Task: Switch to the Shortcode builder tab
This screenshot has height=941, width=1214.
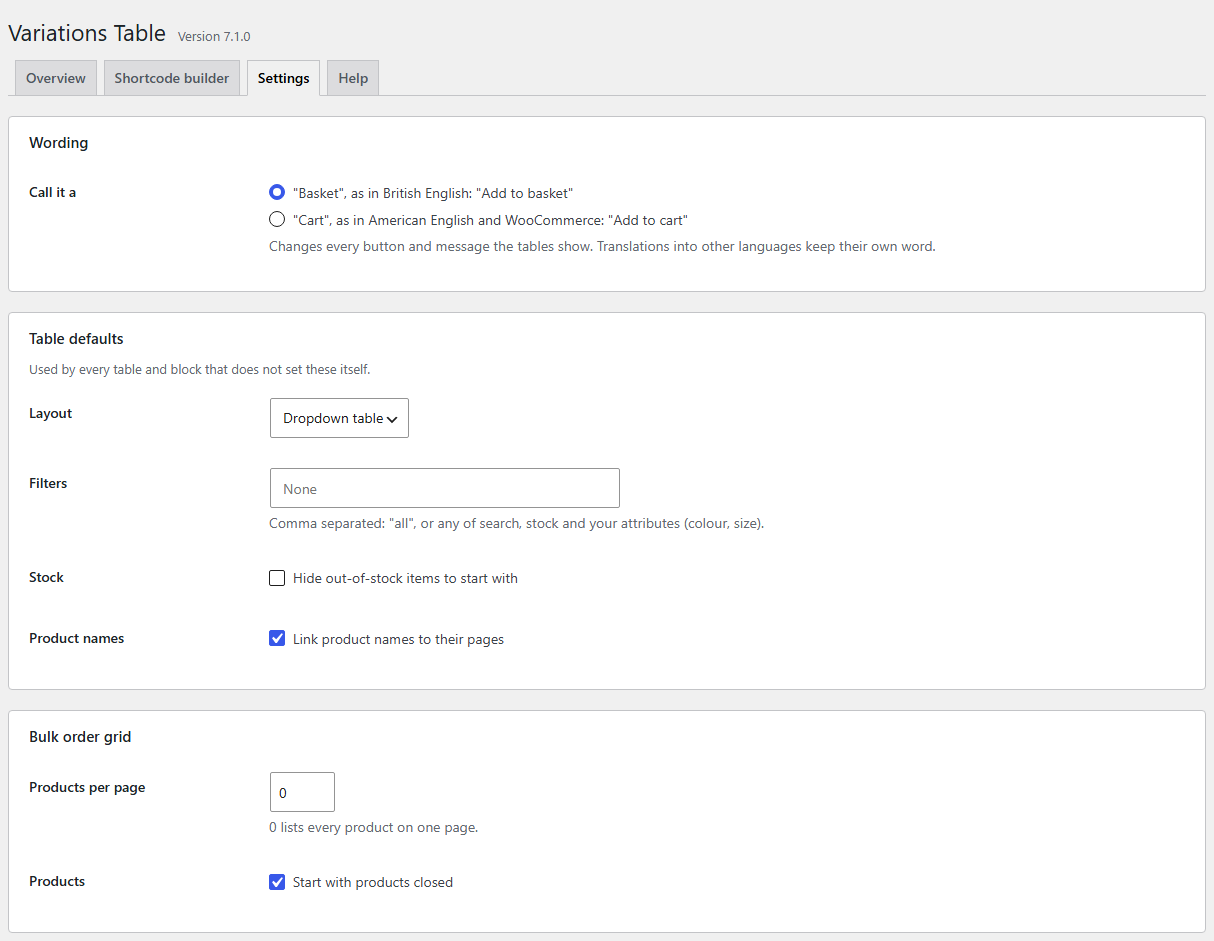Action: tap(172, 78)
